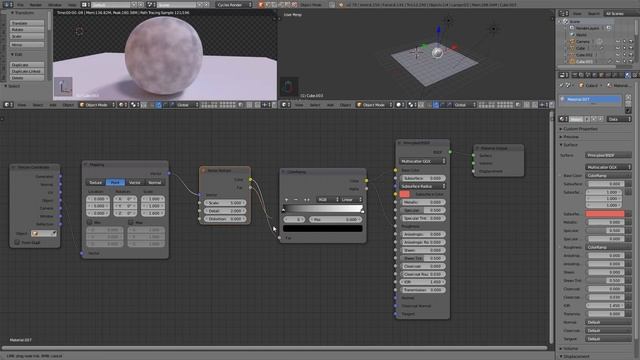Remove a color stop with the ColorRamp minus icon
Viewport: 640px width, 360px height.
point(296,200)
